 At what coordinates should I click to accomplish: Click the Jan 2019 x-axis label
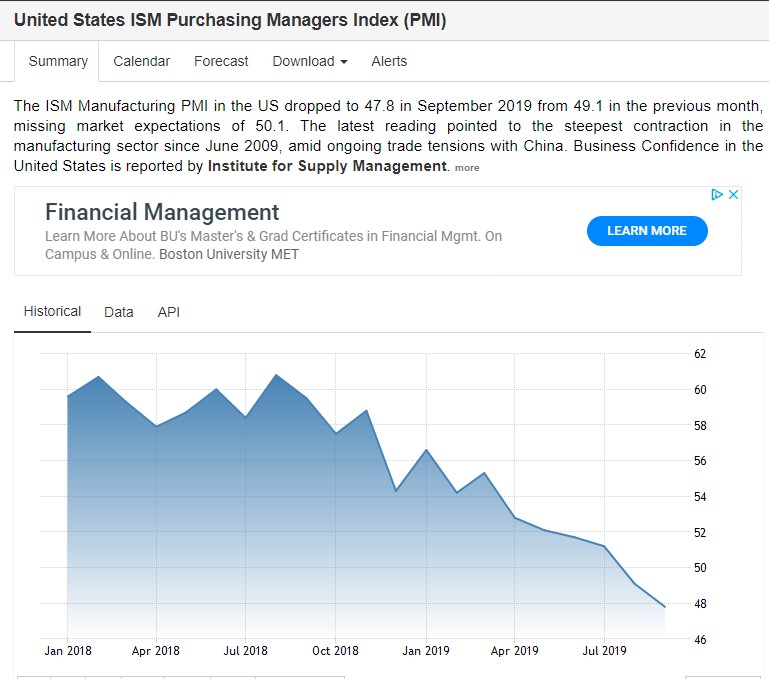tap(426, 651)
